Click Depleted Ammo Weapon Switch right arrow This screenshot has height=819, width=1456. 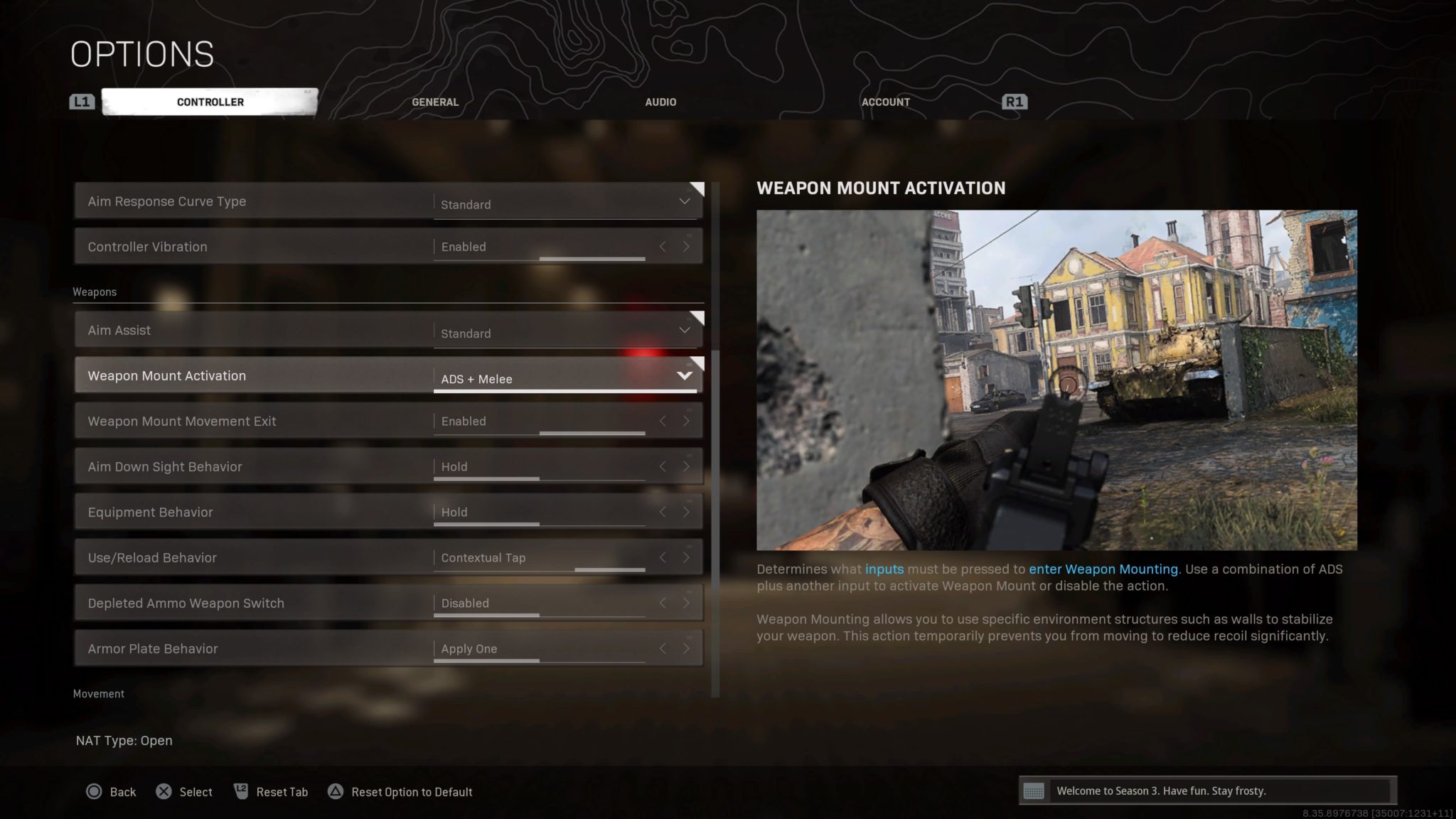pos(686,602)
